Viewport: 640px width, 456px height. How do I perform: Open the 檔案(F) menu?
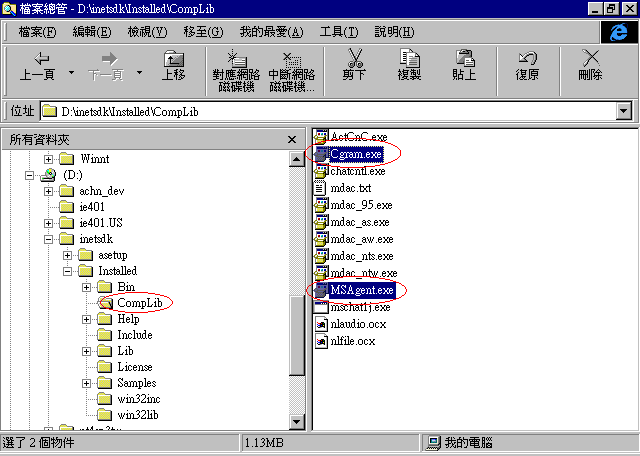(x=36, y=32)
